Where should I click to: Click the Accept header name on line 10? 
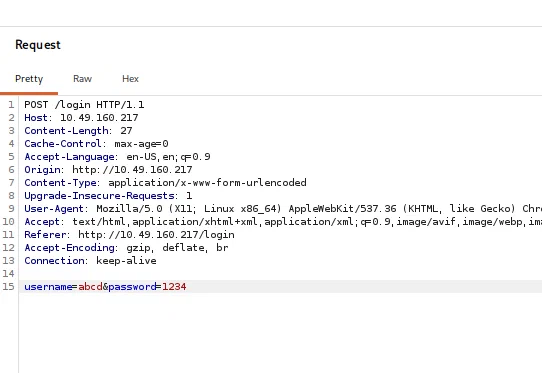point(42,222)
